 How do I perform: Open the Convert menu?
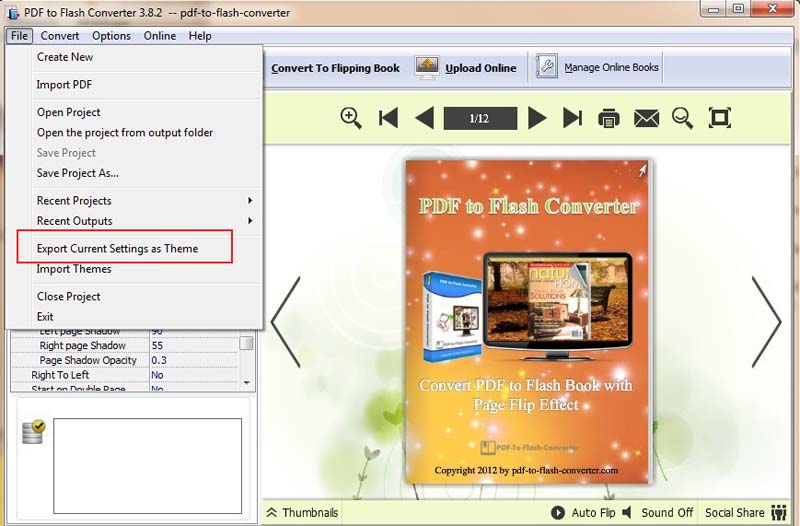(x=60, y=36)
